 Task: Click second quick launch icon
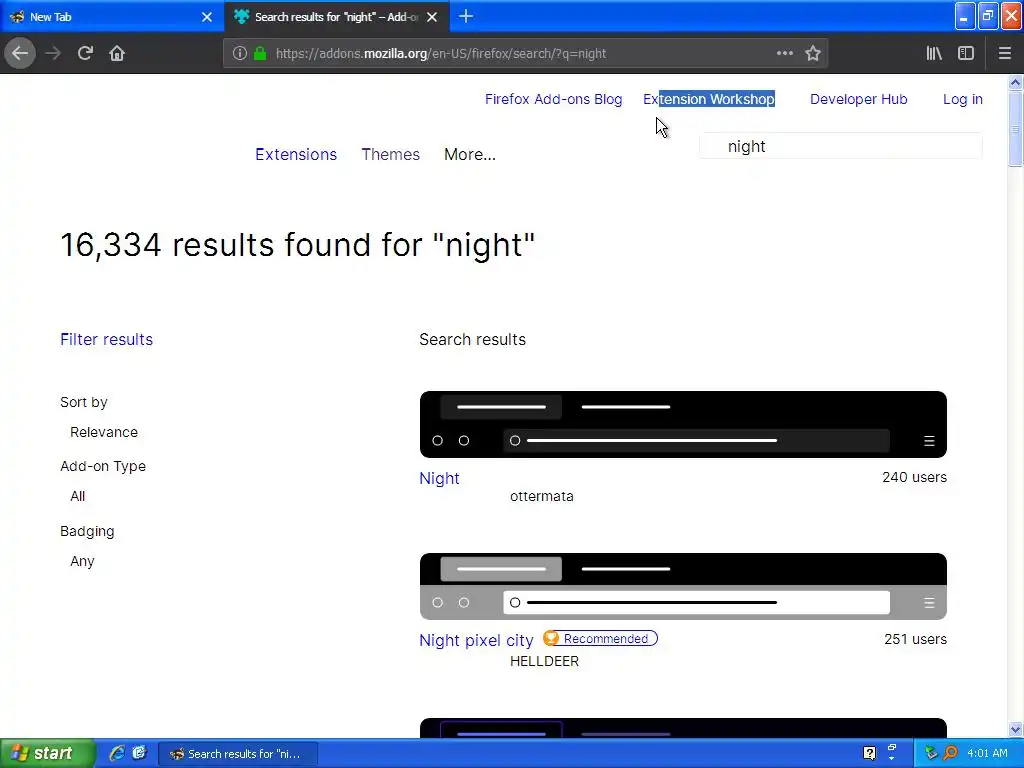pyautogui.click(x=139, y=753)
